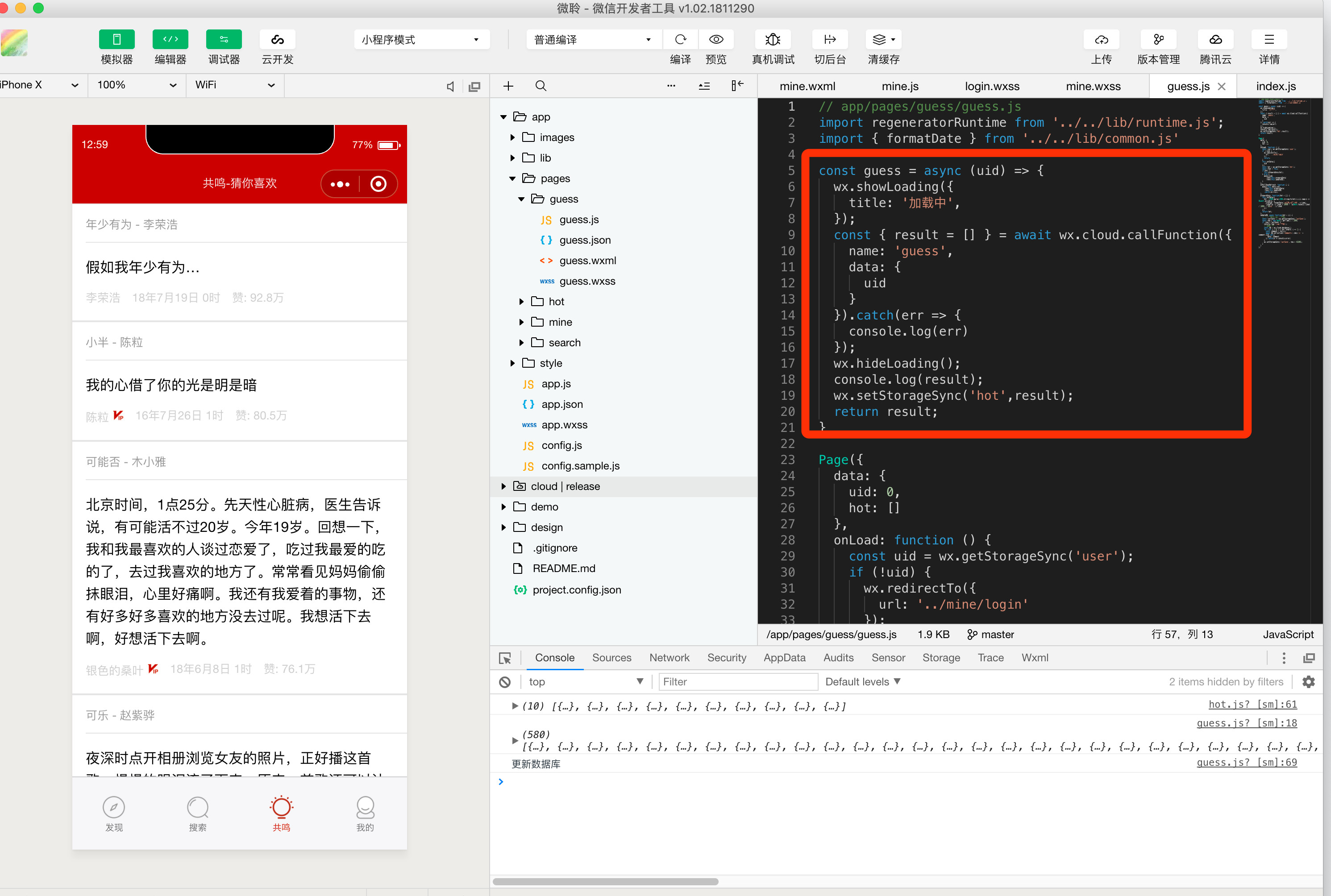1331x896 pixels.
Task: Open the Default levels dropdown
Action: coord(863,682)
